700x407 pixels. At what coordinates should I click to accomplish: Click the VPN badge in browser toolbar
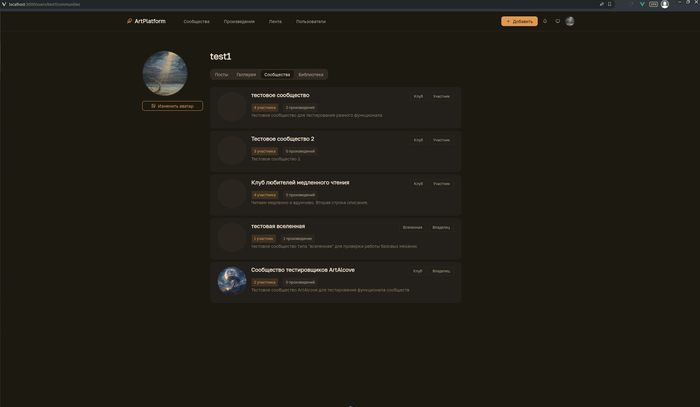click(x=653, y=4)
